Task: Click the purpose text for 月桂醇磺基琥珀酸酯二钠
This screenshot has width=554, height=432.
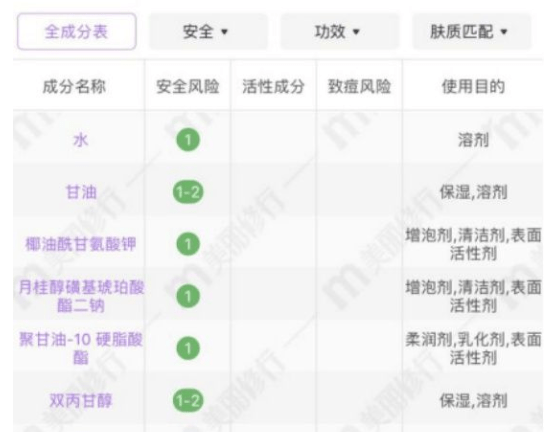Action: point(473,296)
